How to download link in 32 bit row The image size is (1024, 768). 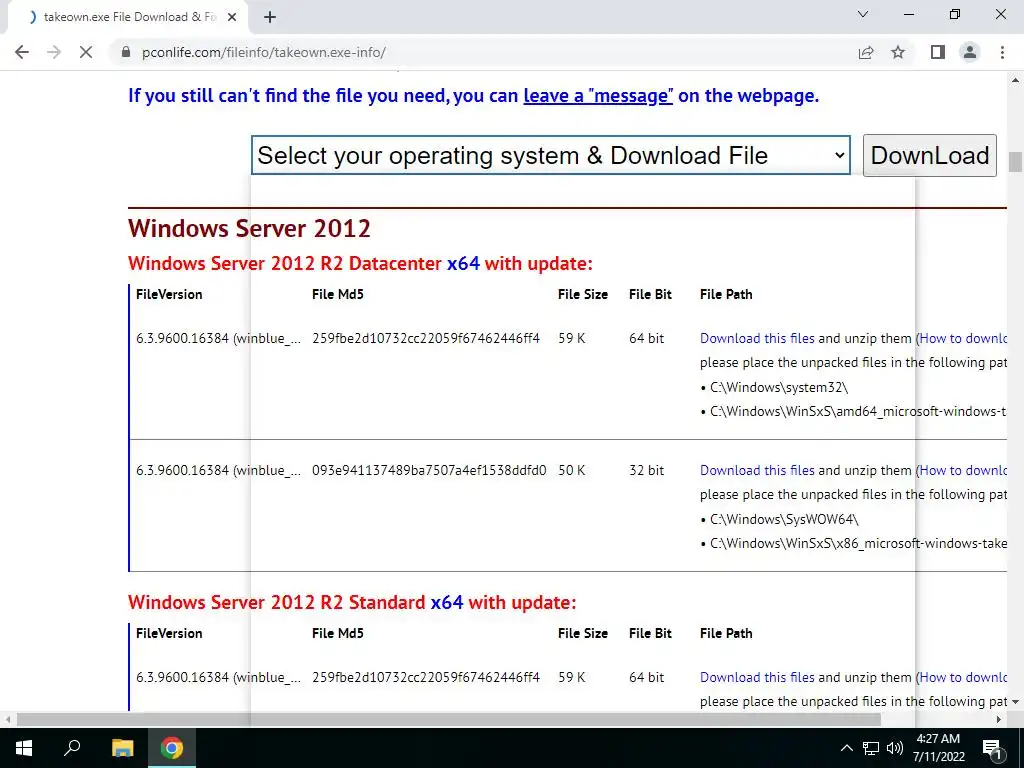(x=963, y=470)
